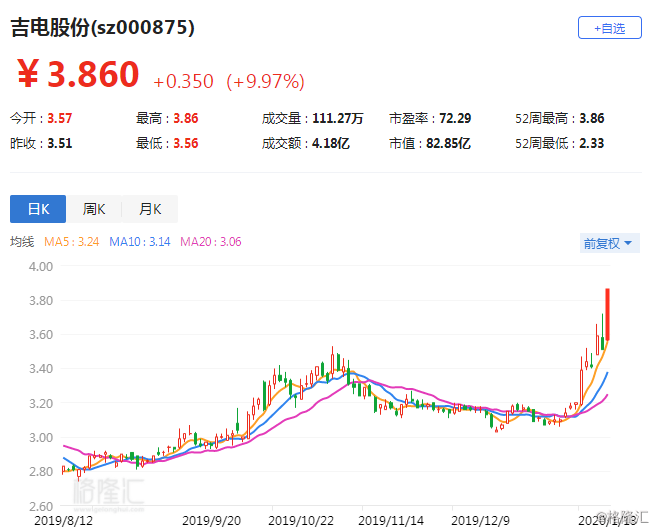The height and width of the screenshot is (531, 656).
Task: Add stock to watchlist with +自选 button
Action: pyautogui.click(x=610, y=28)
